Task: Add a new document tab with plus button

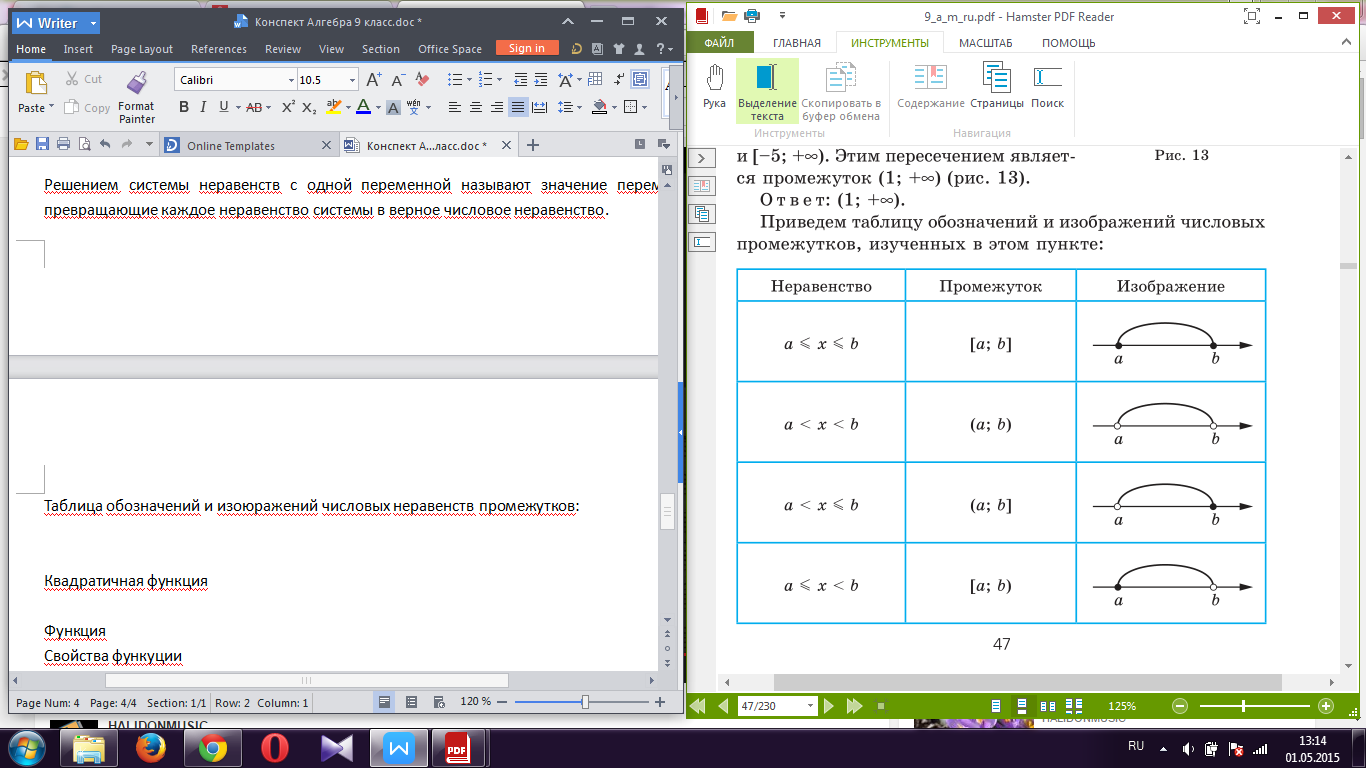Action: pos(533,146)
